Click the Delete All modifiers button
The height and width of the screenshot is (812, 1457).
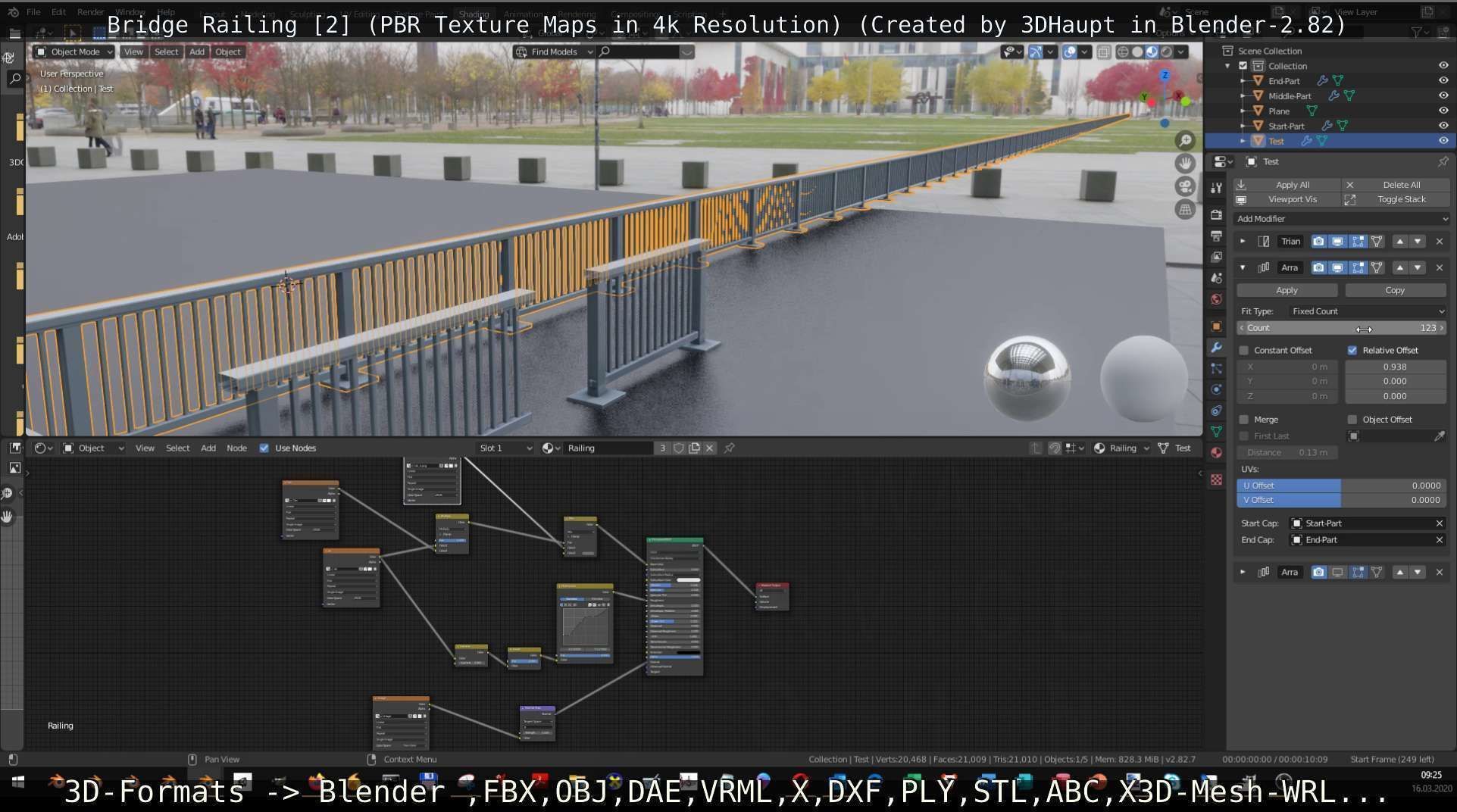1396,185
